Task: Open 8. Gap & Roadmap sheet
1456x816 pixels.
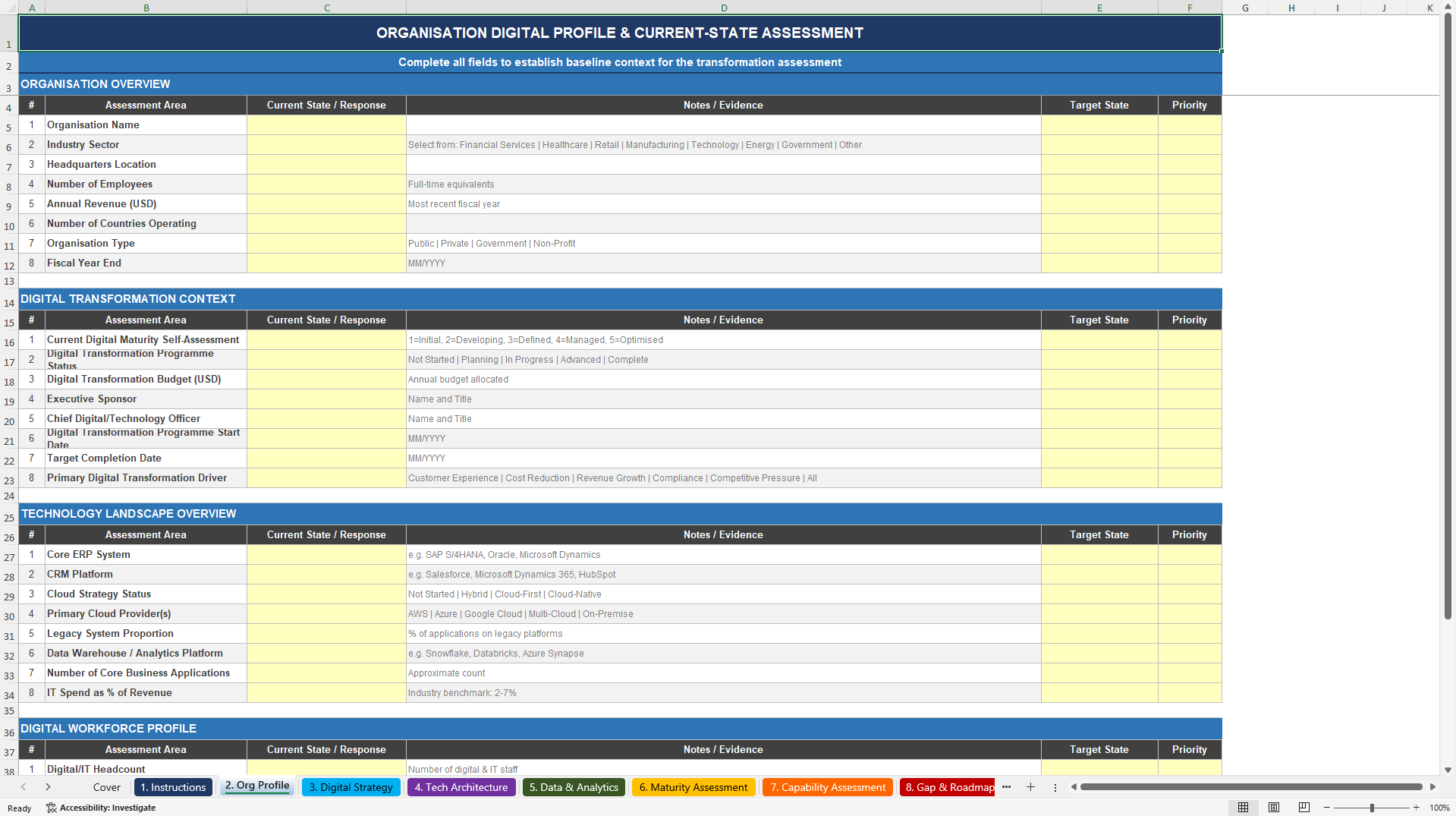Action: pos(948,787)
